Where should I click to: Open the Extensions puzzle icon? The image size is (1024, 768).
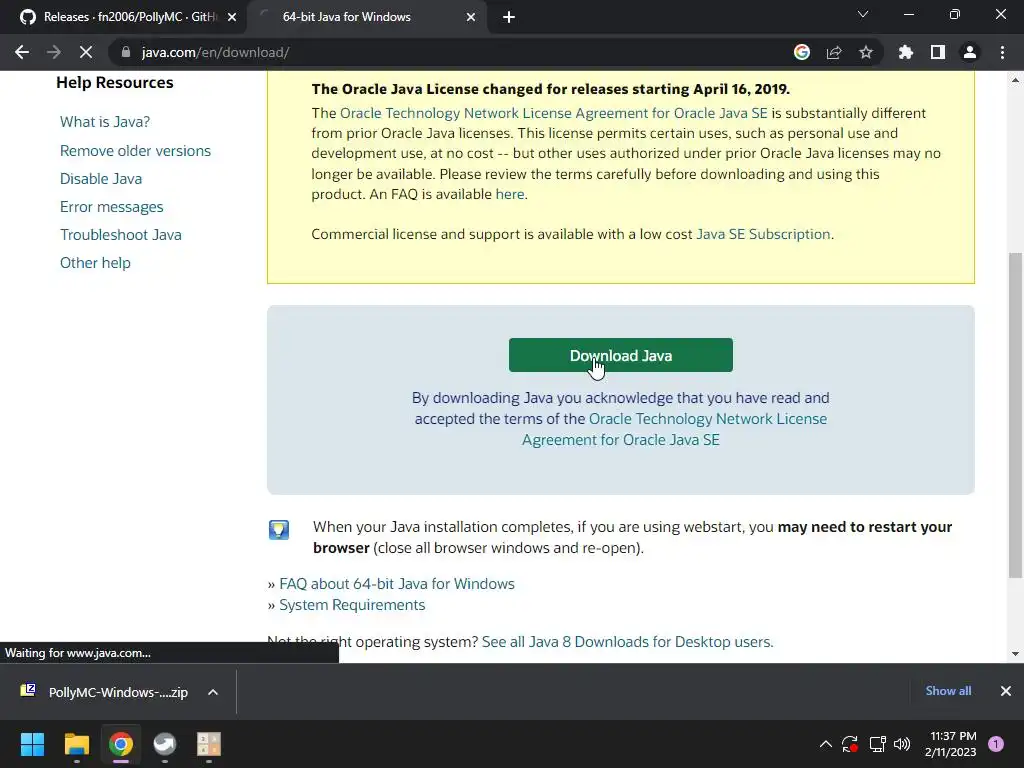[906, 52]
